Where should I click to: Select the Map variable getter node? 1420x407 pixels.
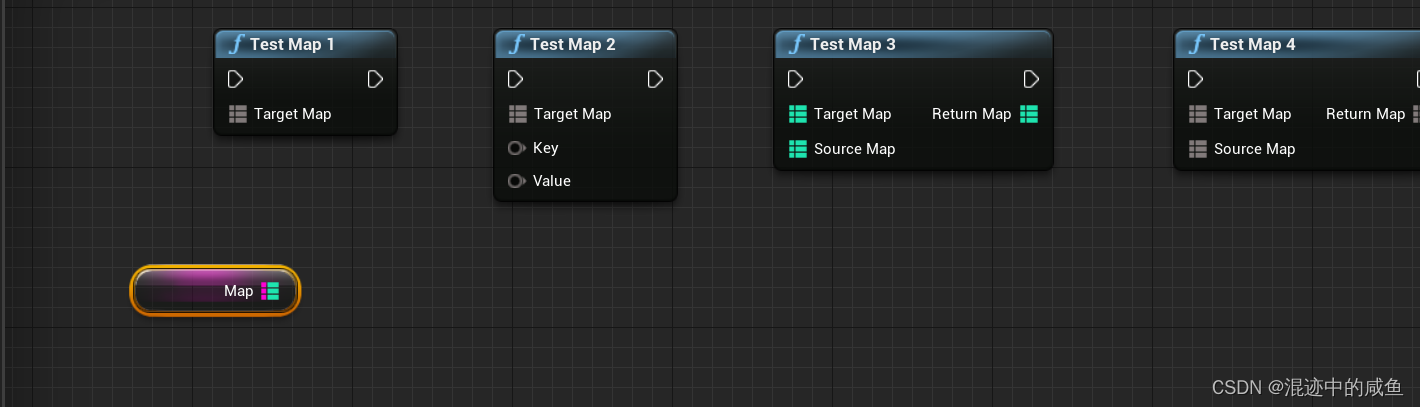[215, 291]
